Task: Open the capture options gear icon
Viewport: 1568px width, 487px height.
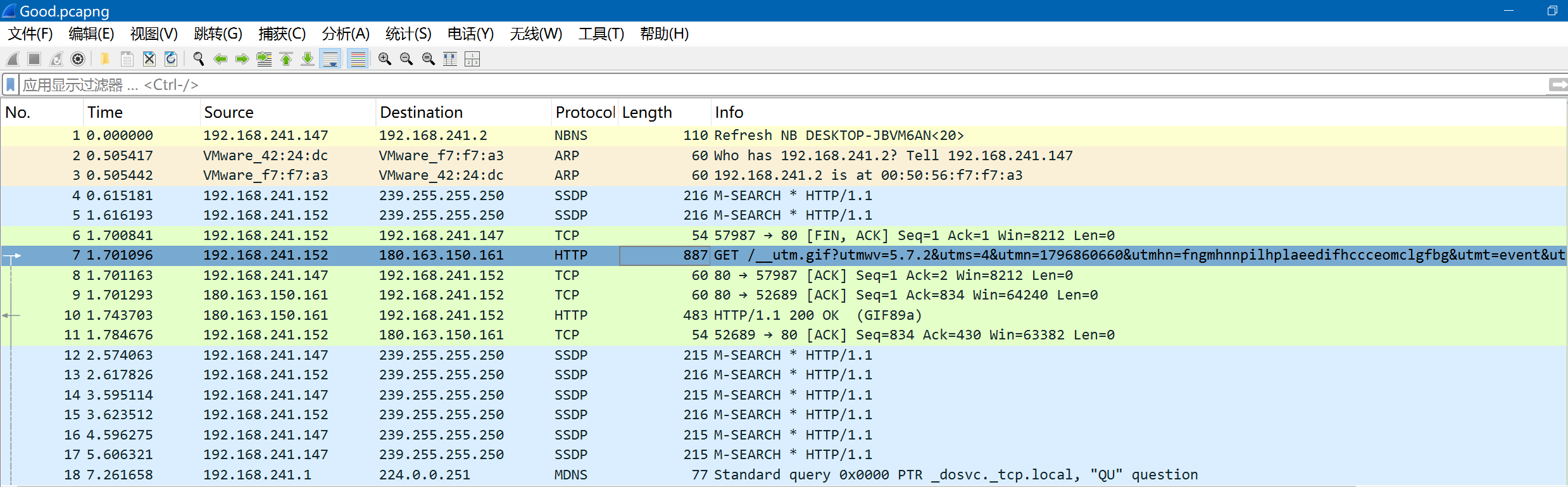Action: tap(78, 59)
